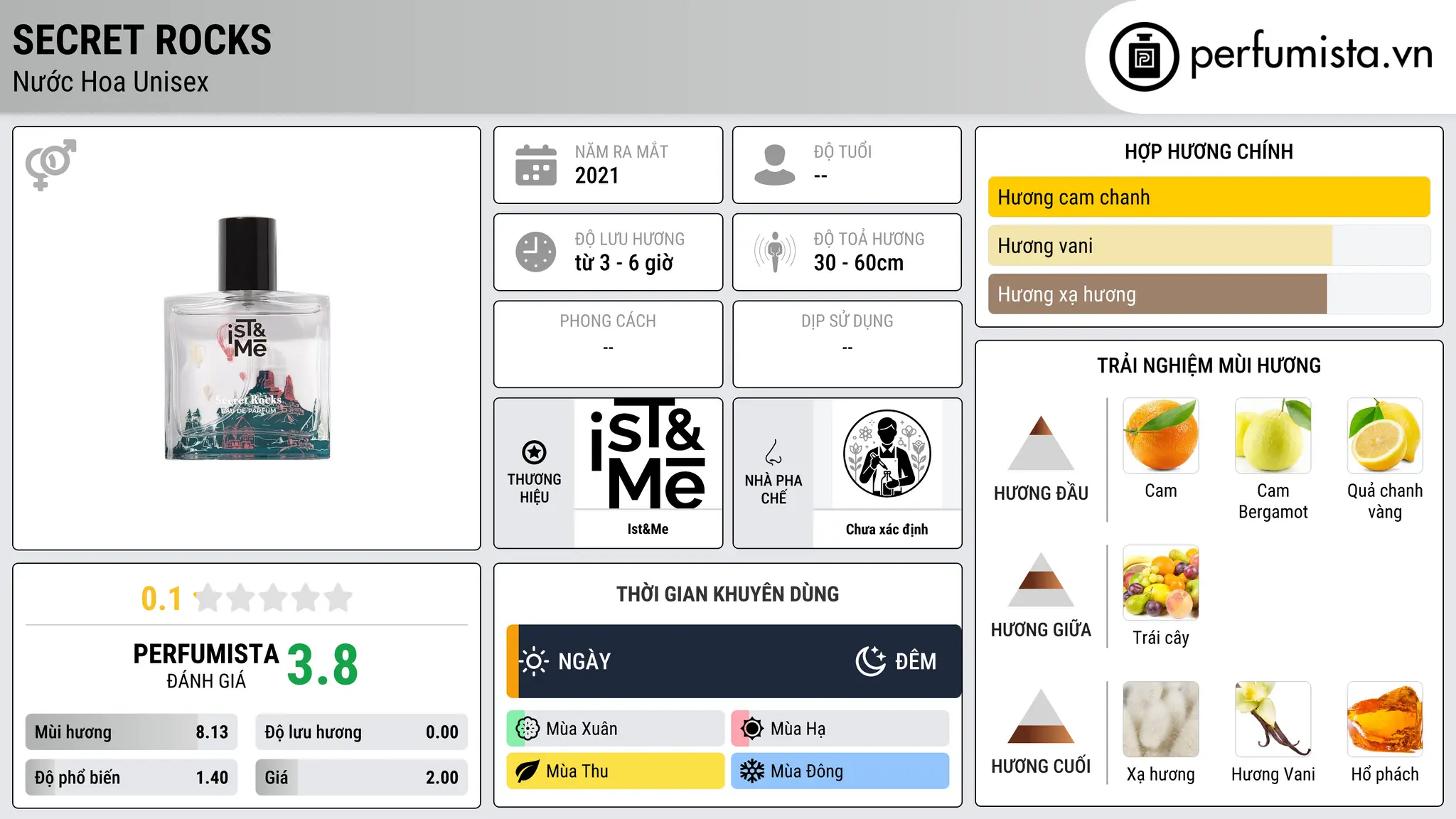Click the Độ phổ biến 1.40 score bar
Image resolution: width=1456 pixels, height=819 pixels.
132,777
